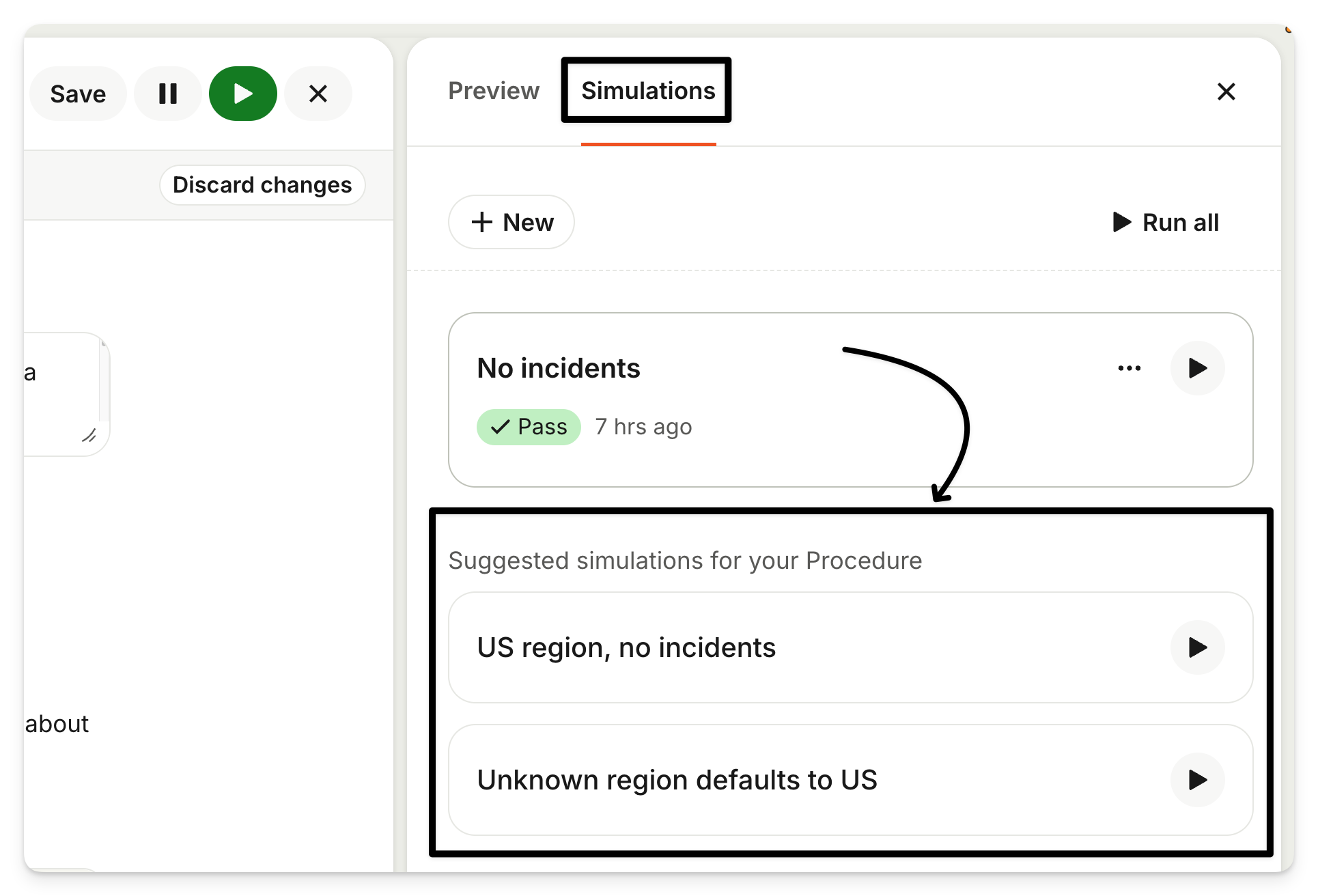Create a new simulation with New
This screenshot has height=896, width=1318.
pos(511,222)
